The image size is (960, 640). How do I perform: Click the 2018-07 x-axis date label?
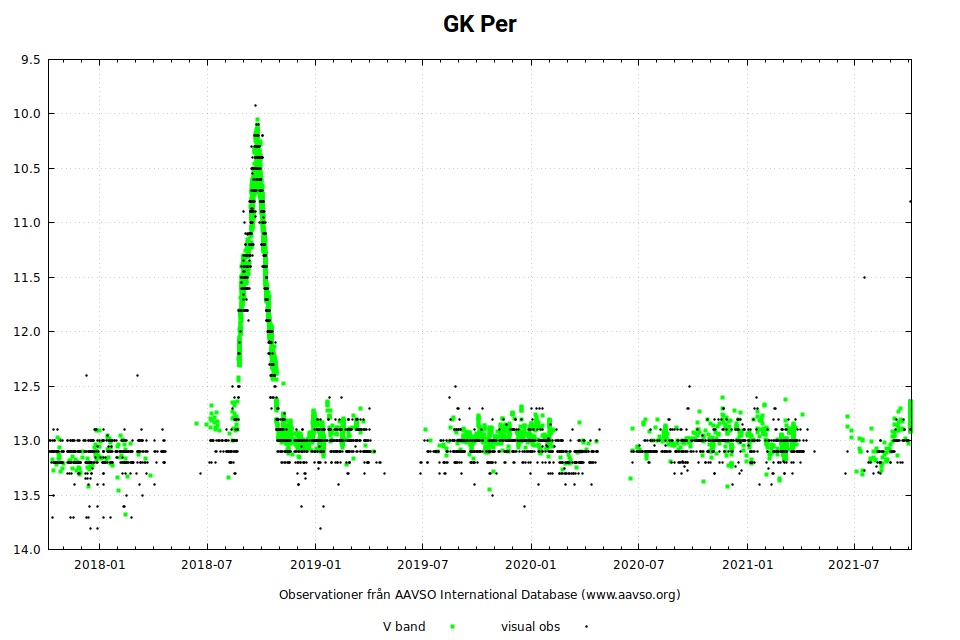click(x=207, y=565)
